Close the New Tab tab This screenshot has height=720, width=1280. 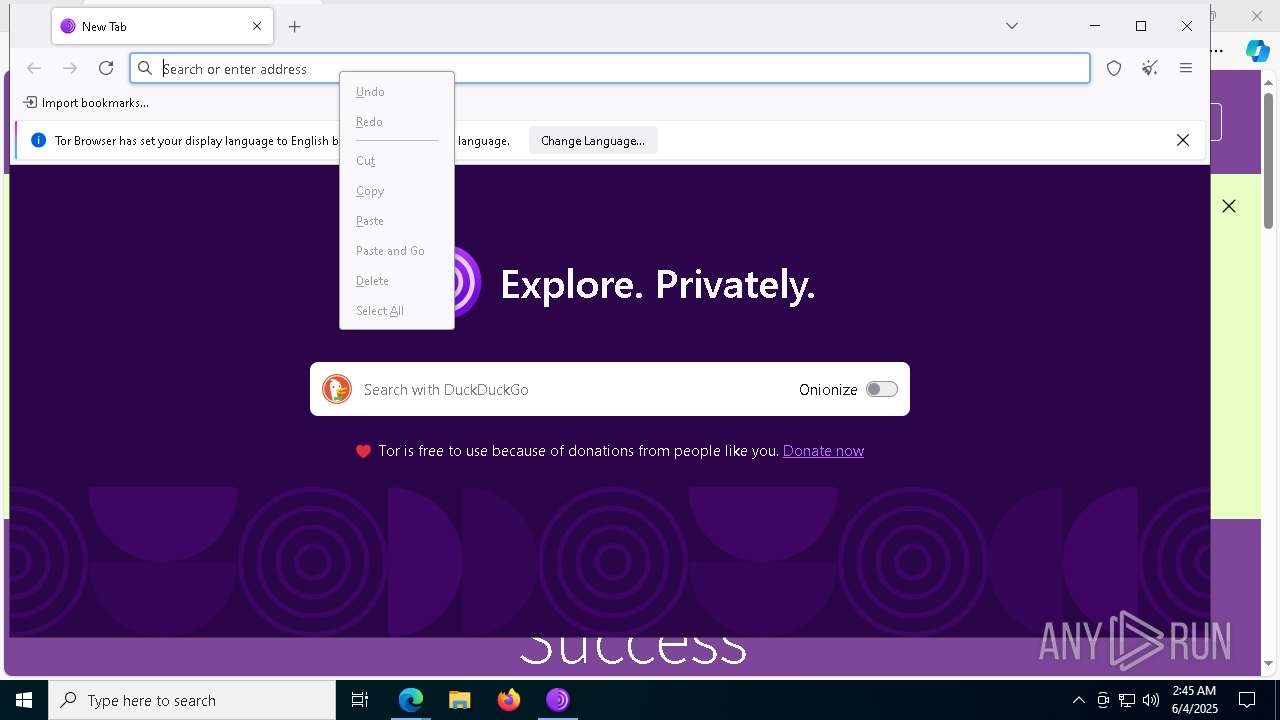tap(256, 27)
